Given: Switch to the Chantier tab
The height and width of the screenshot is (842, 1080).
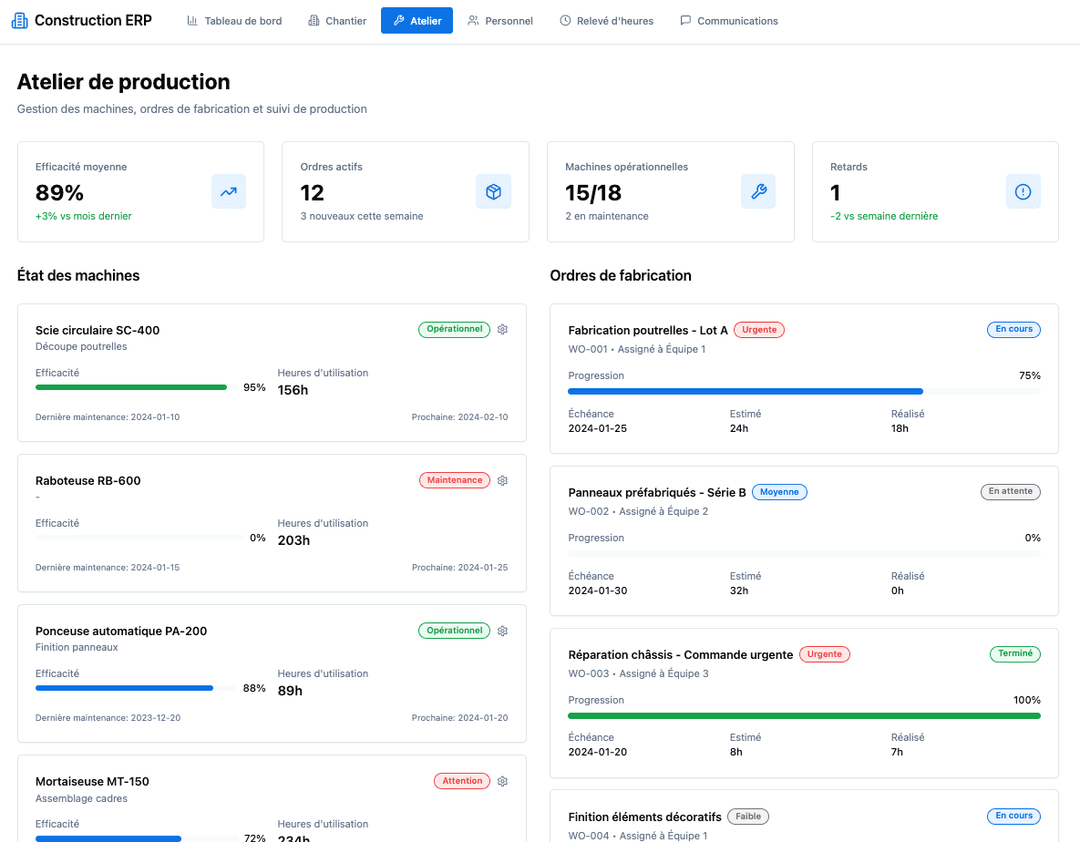Looking at the screenshot, I should (x=337, y=21).
